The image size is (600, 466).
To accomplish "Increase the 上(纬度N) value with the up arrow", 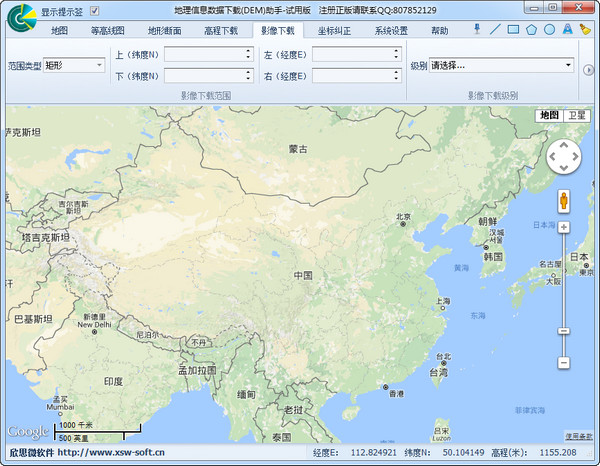I will pos(248,51).
